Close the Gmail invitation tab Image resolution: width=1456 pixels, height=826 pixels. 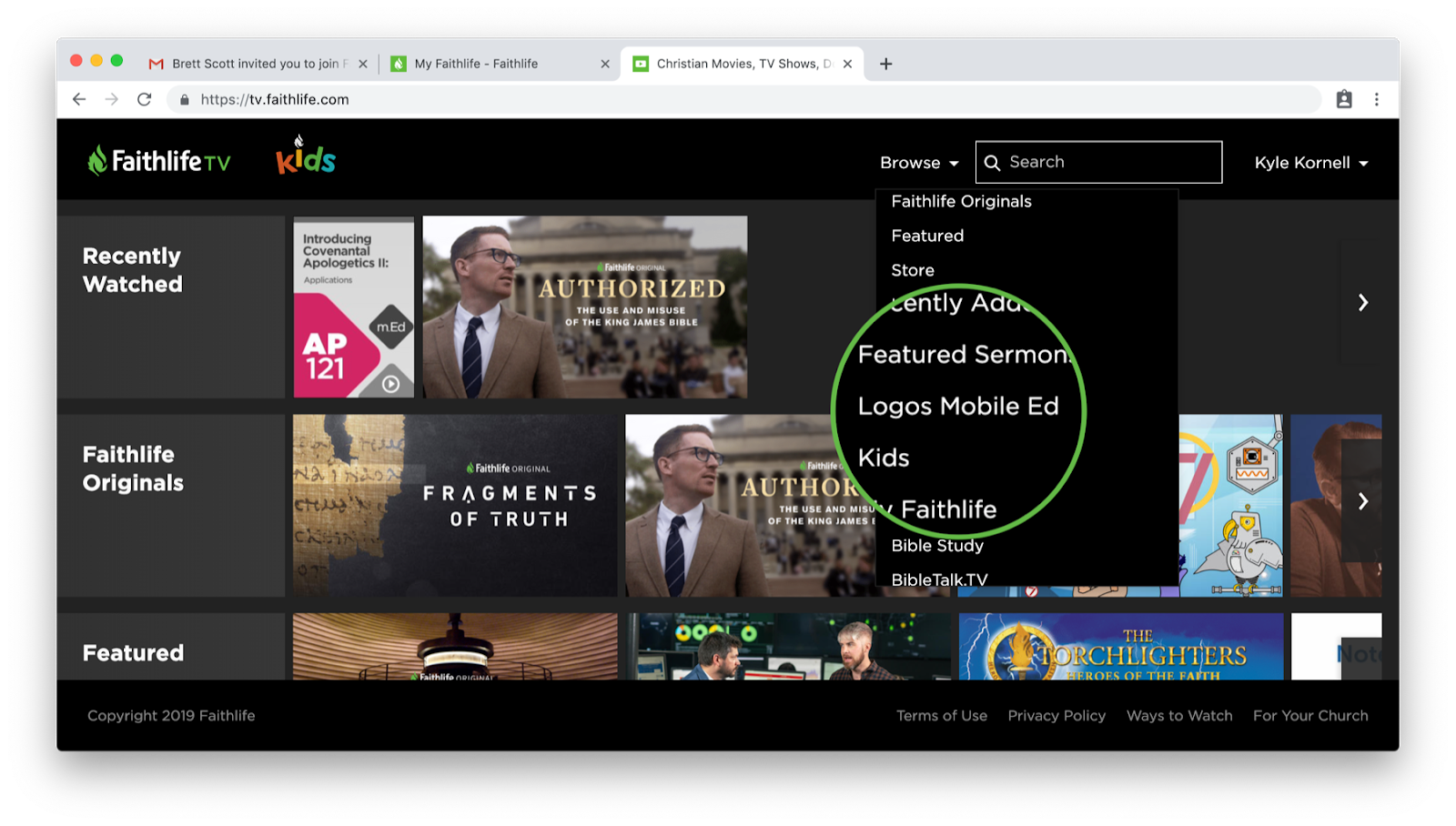coord(363,64)
